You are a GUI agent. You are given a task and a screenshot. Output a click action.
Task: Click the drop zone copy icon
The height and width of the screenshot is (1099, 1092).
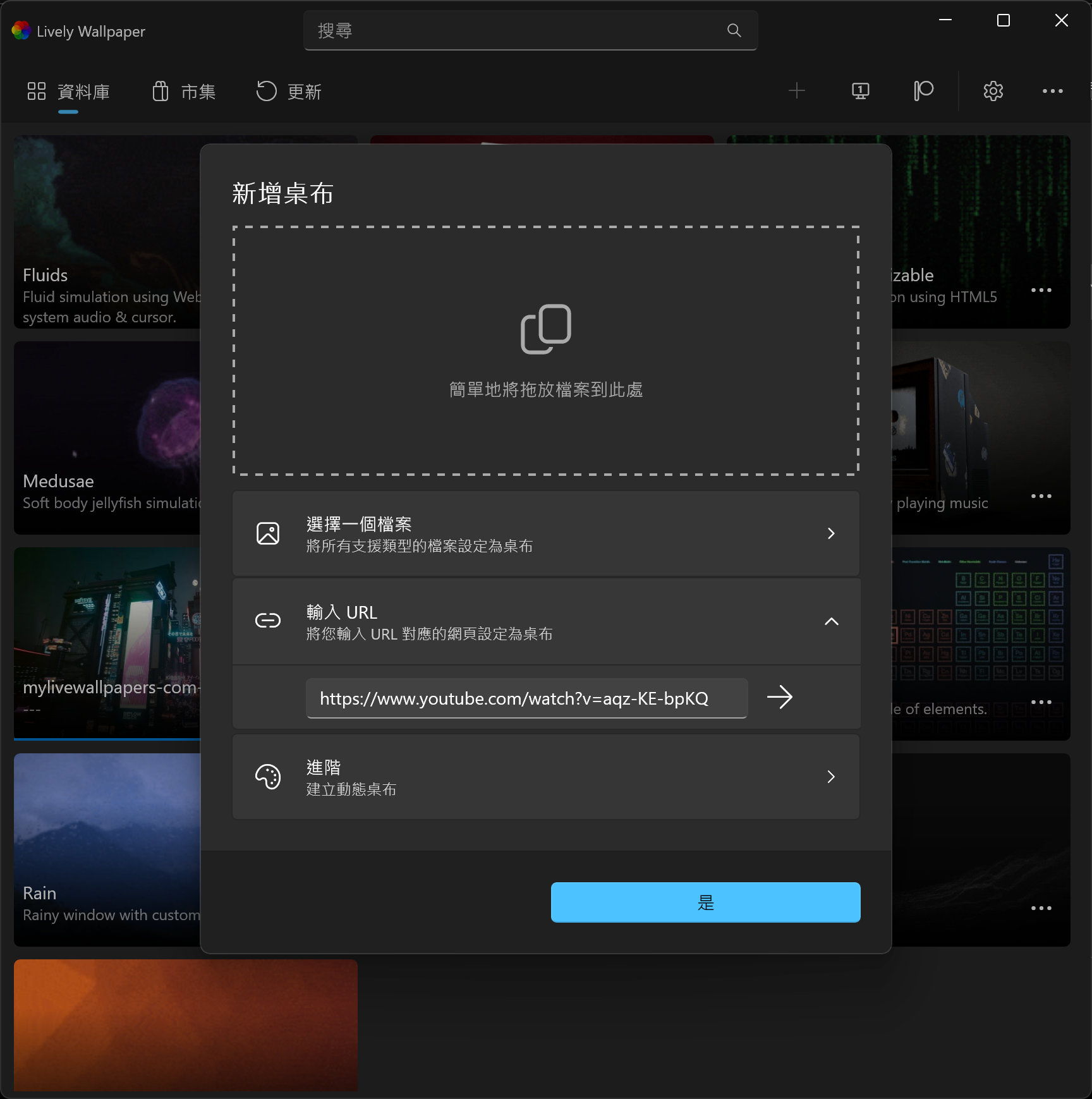546,329
